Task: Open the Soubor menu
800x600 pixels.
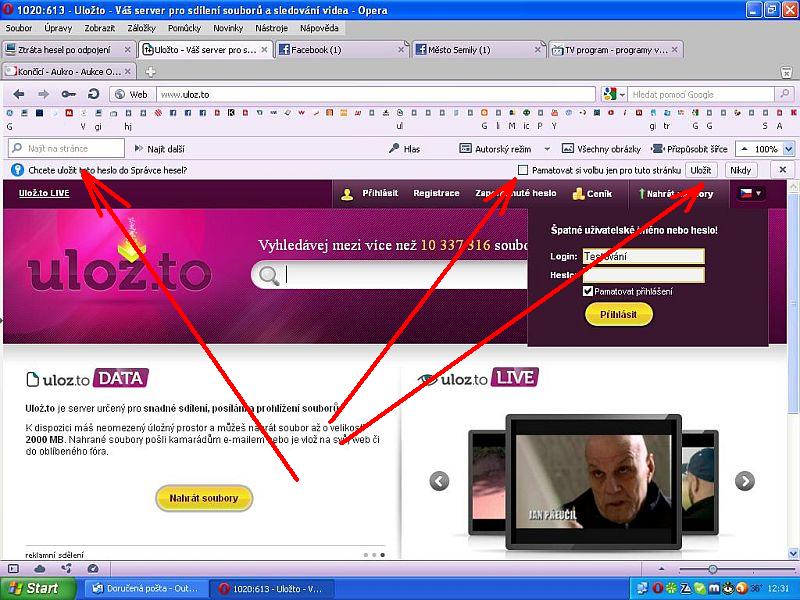Action: click(x=19, y=28)
